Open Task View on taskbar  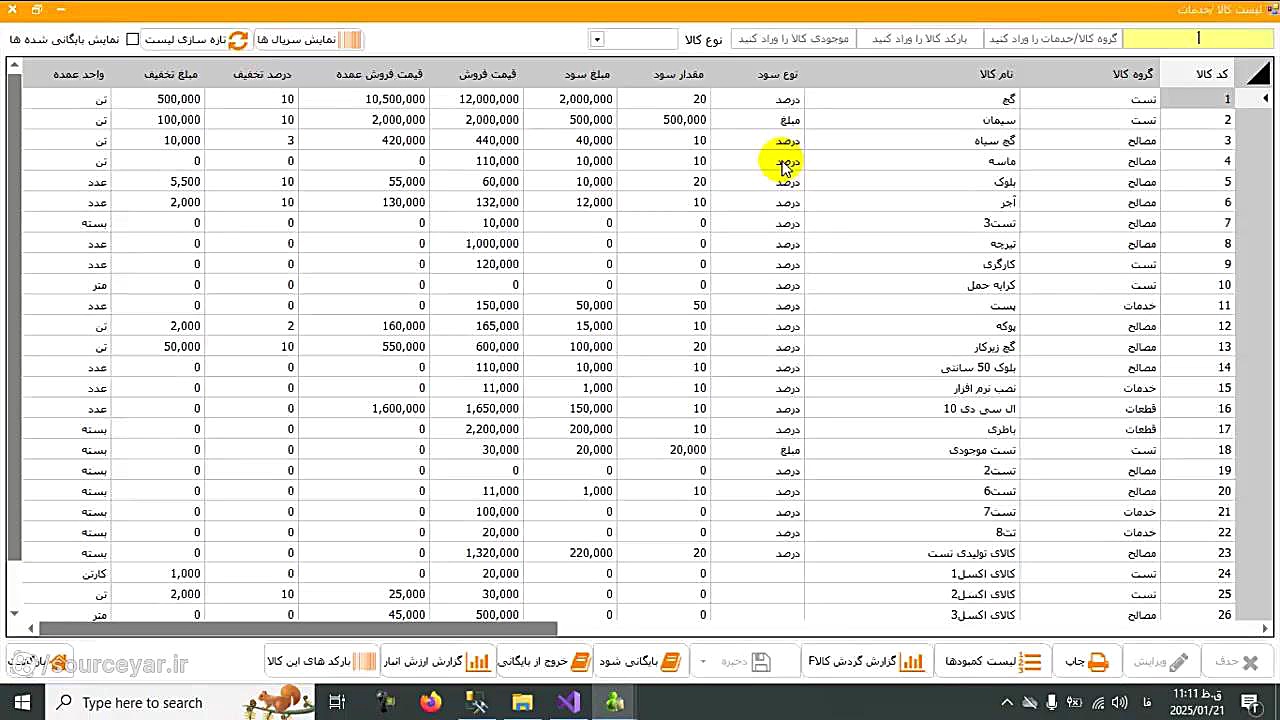tap(337, 702)
